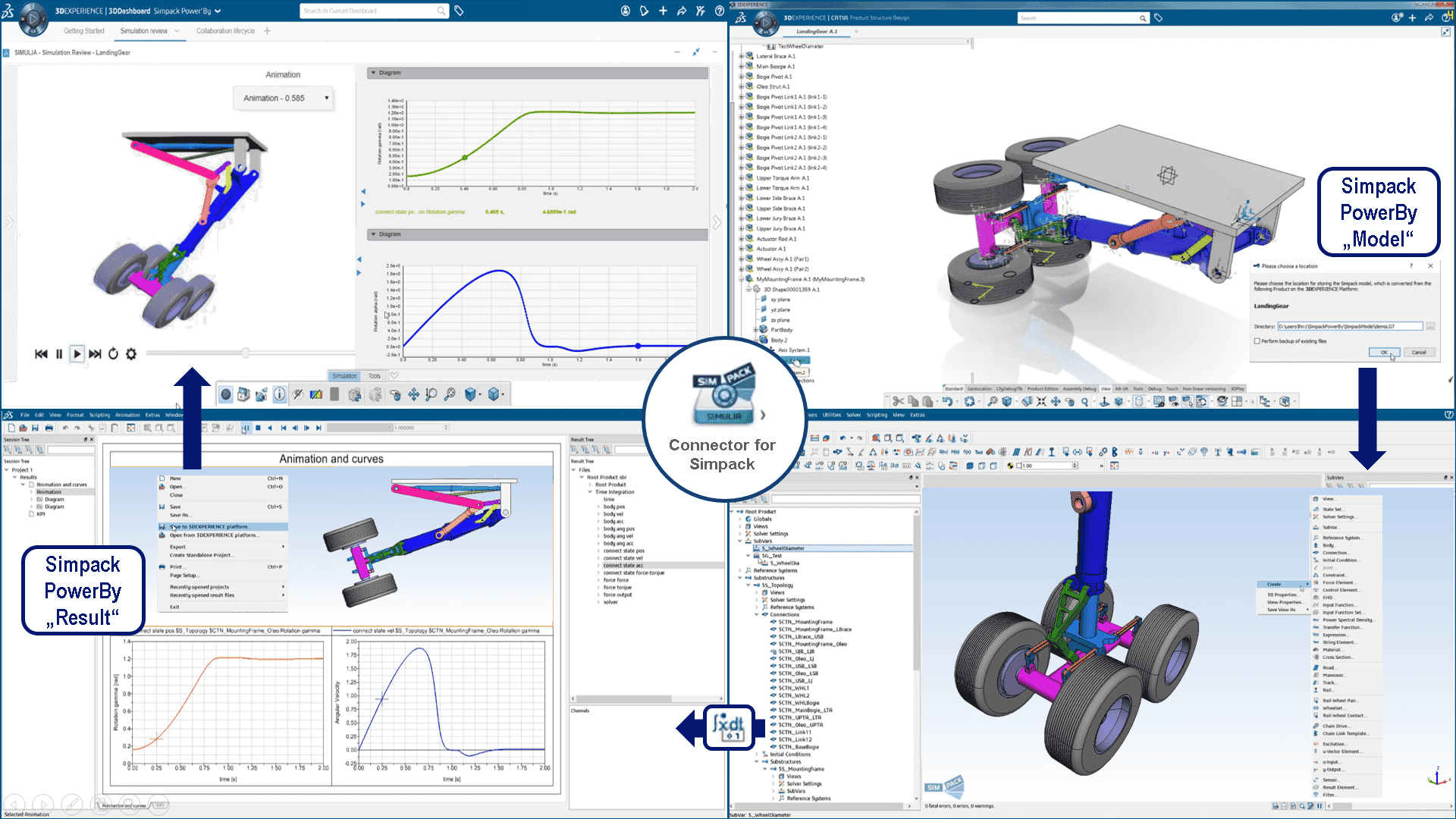Click the collapse arrows icon in Simulation Review widget
Screen dimensions: 1456x819
[696, 52]
